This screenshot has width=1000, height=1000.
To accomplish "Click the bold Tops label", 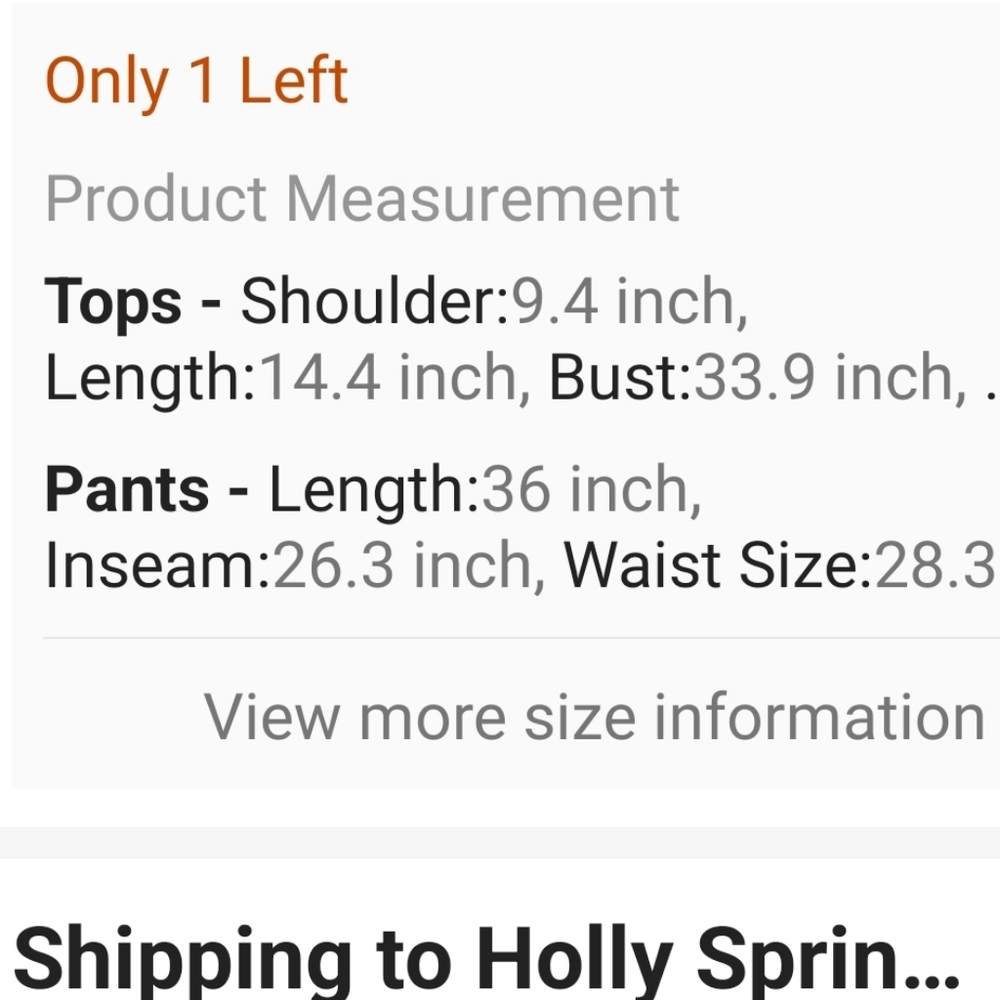I will [x=113, y=302].
